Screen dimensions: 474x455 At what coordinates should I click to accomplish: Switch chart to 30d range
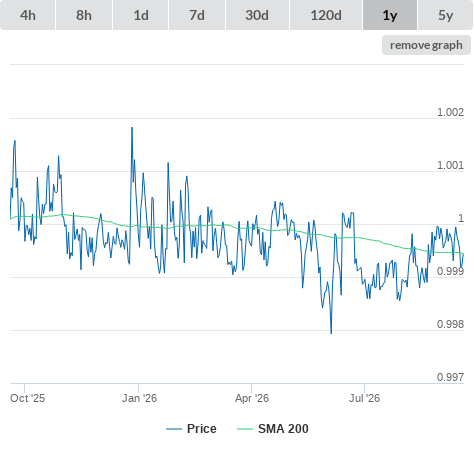click(x=257, y=15)
